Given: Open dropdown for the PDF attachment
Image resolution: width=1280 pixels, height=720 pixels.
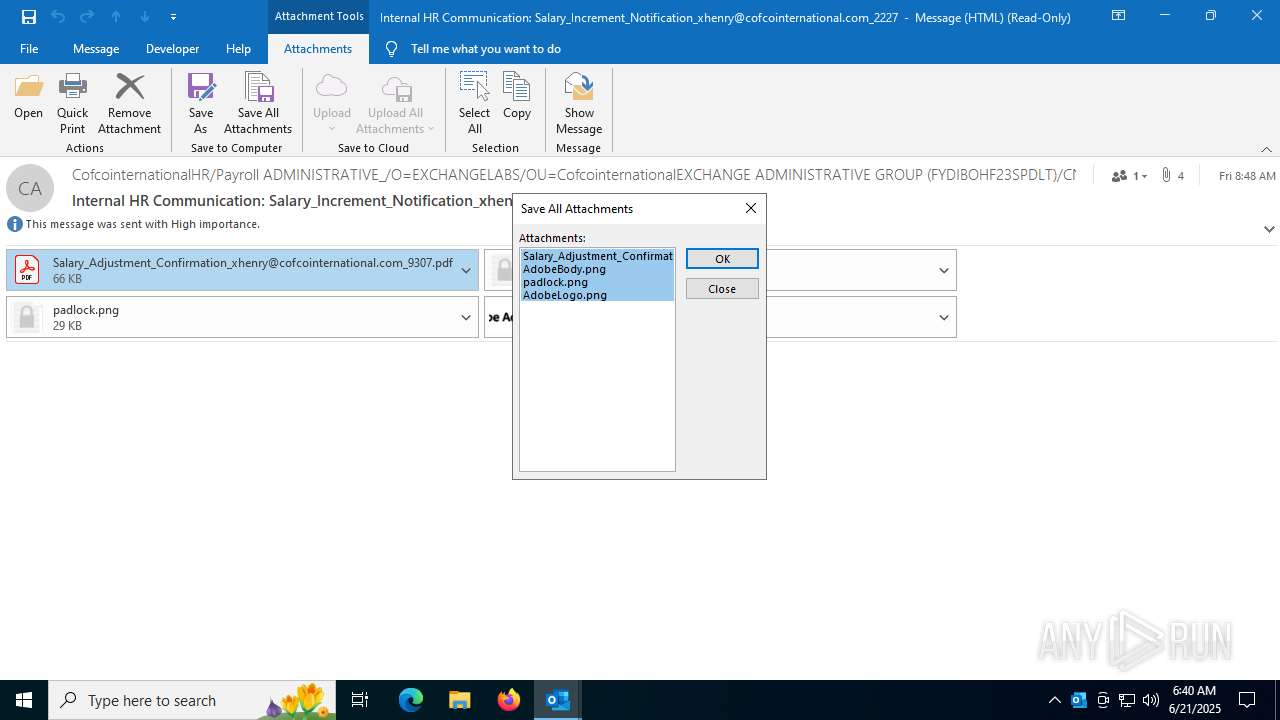Looking at the screenshot, I should (x=466, y=270).
